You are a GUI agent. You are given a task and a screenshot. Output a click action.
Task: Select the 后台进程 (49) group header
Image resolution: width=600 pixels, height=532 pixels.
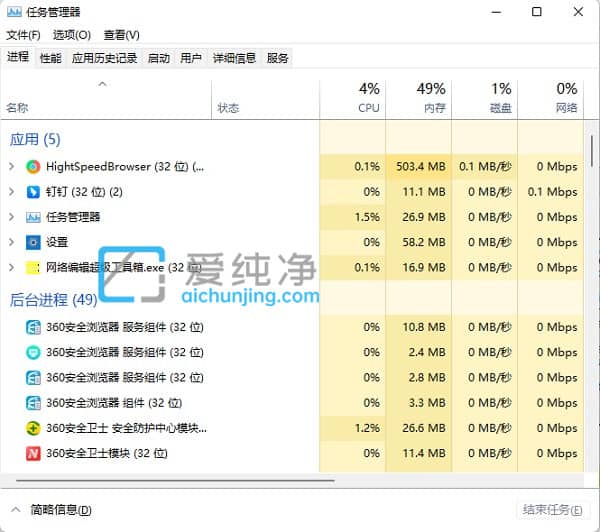pyautogui.click(x=54, y=300)
